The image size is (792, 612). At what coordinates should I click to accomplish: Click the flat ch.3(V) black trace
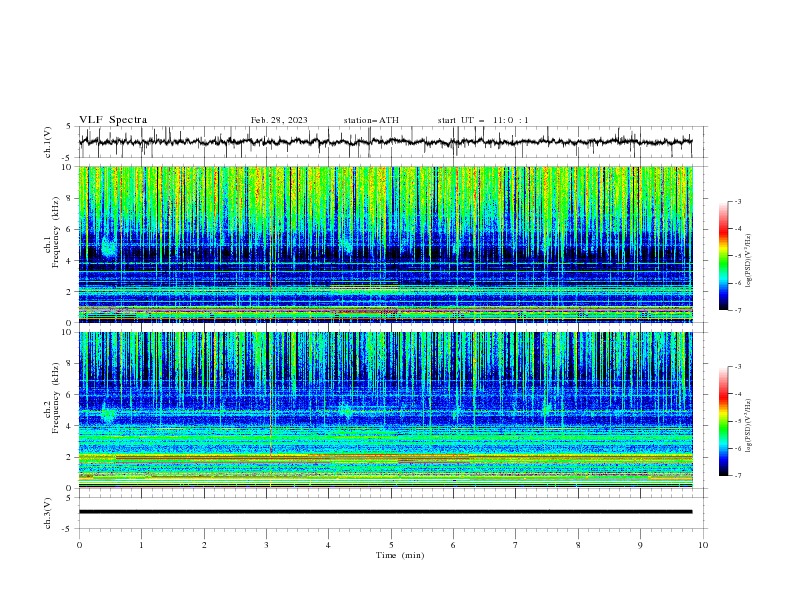click(x=385, y=512)
